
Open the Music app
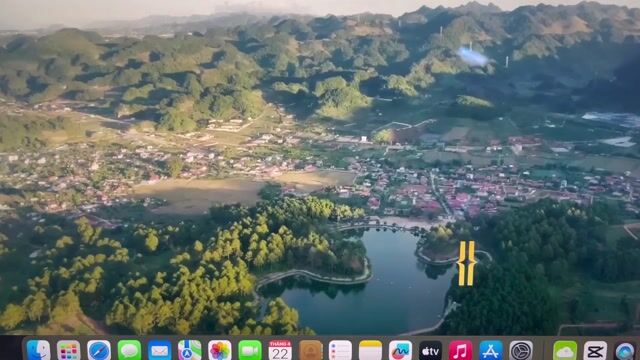tap(461, 351)
